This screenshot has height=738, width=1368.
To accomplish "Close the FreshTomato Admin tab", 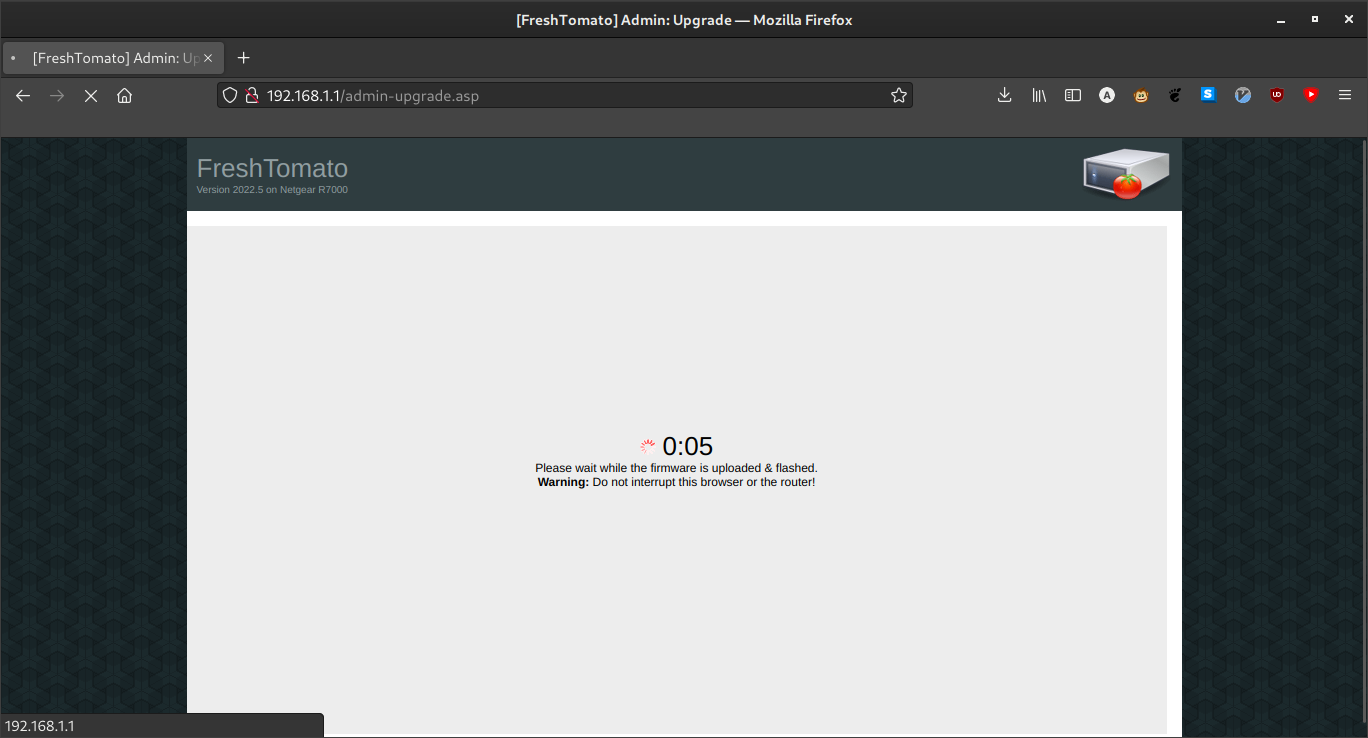I will click(x=208, y=58).
